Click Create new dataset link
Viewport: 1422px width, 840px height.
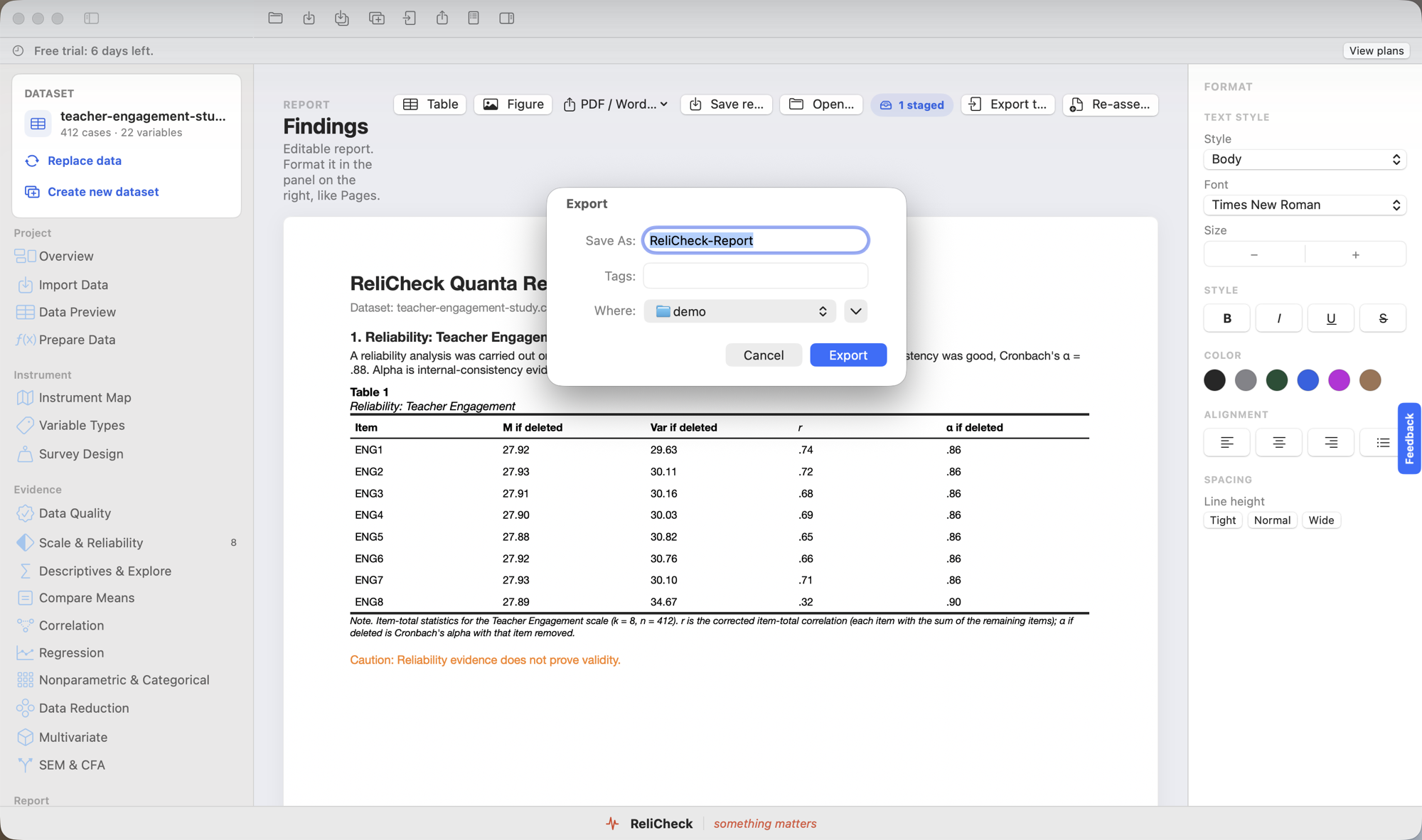click(x=103, y=192)
